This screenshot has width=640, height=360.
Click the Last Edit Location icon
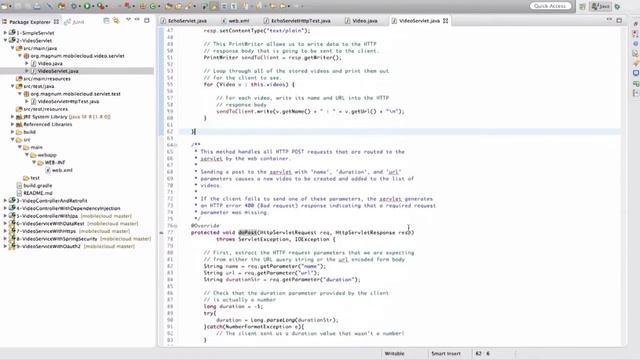273,6
